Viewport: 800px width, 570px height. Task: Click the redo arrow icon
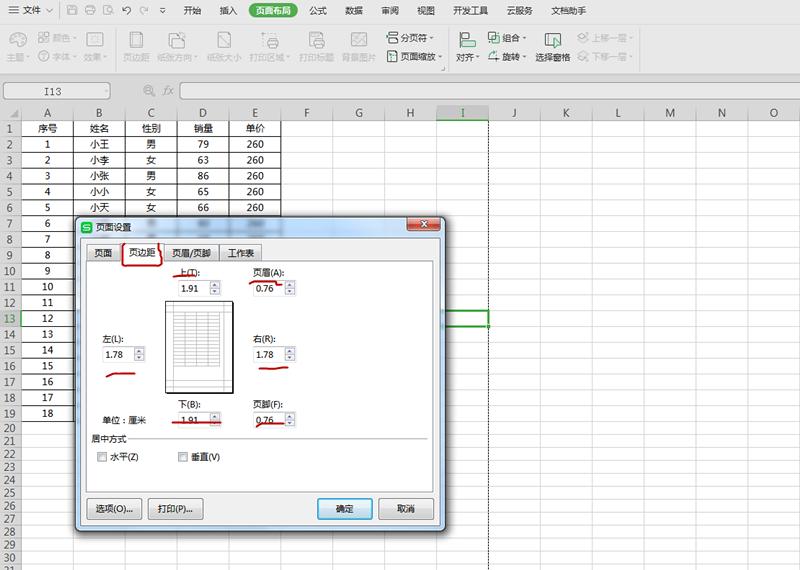144,10
